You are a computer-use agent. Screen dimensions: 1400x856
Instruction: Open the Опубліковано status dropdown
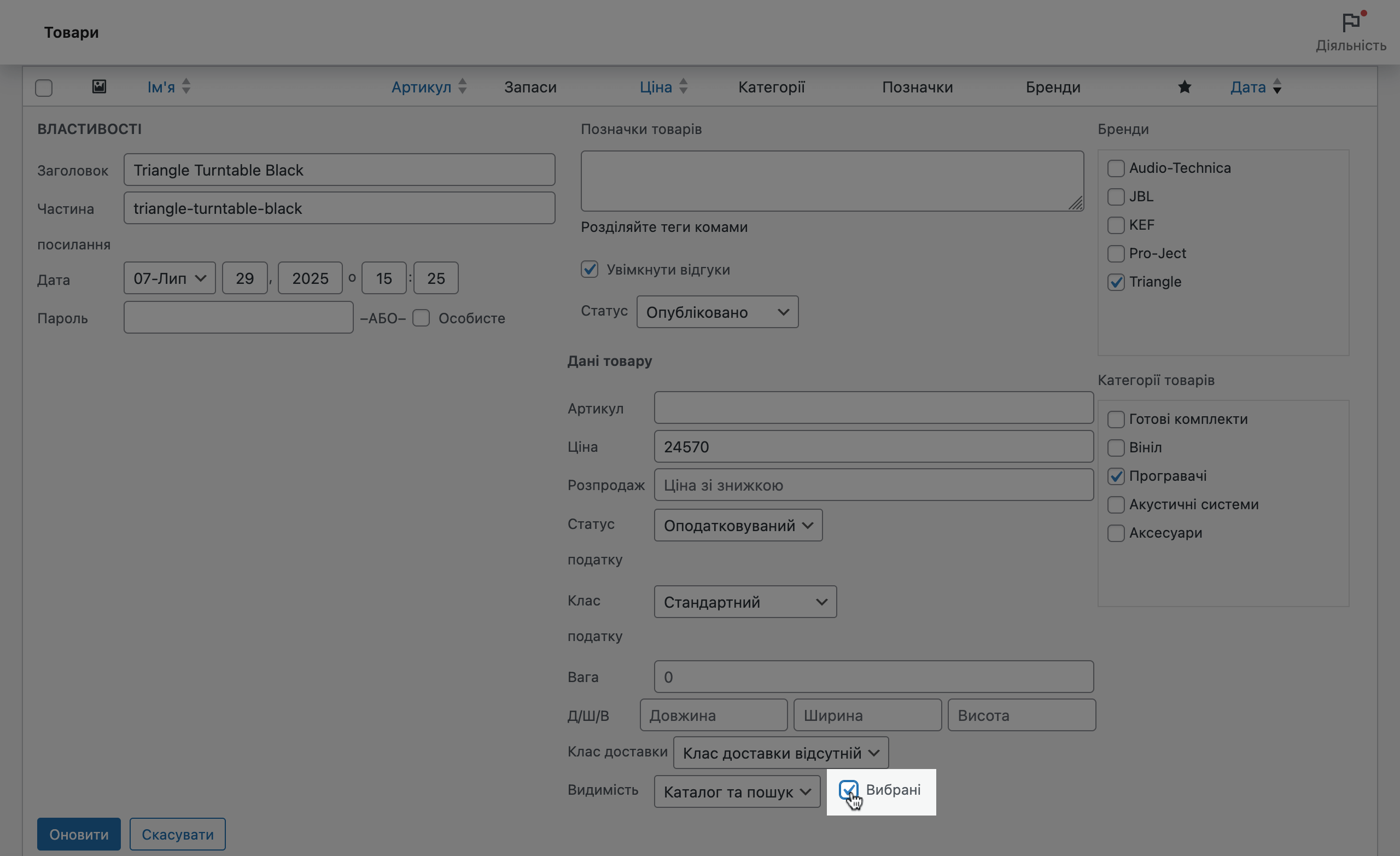pyautogui.click(x=717, y=312)
